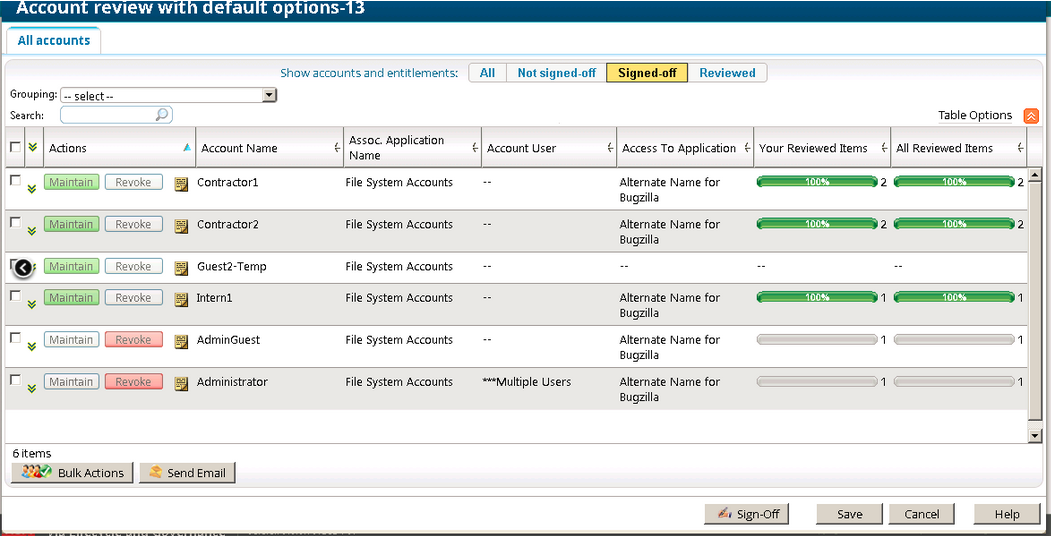
Task: Click the Intern1 account note icon
Action: click(x=181, y=300)
